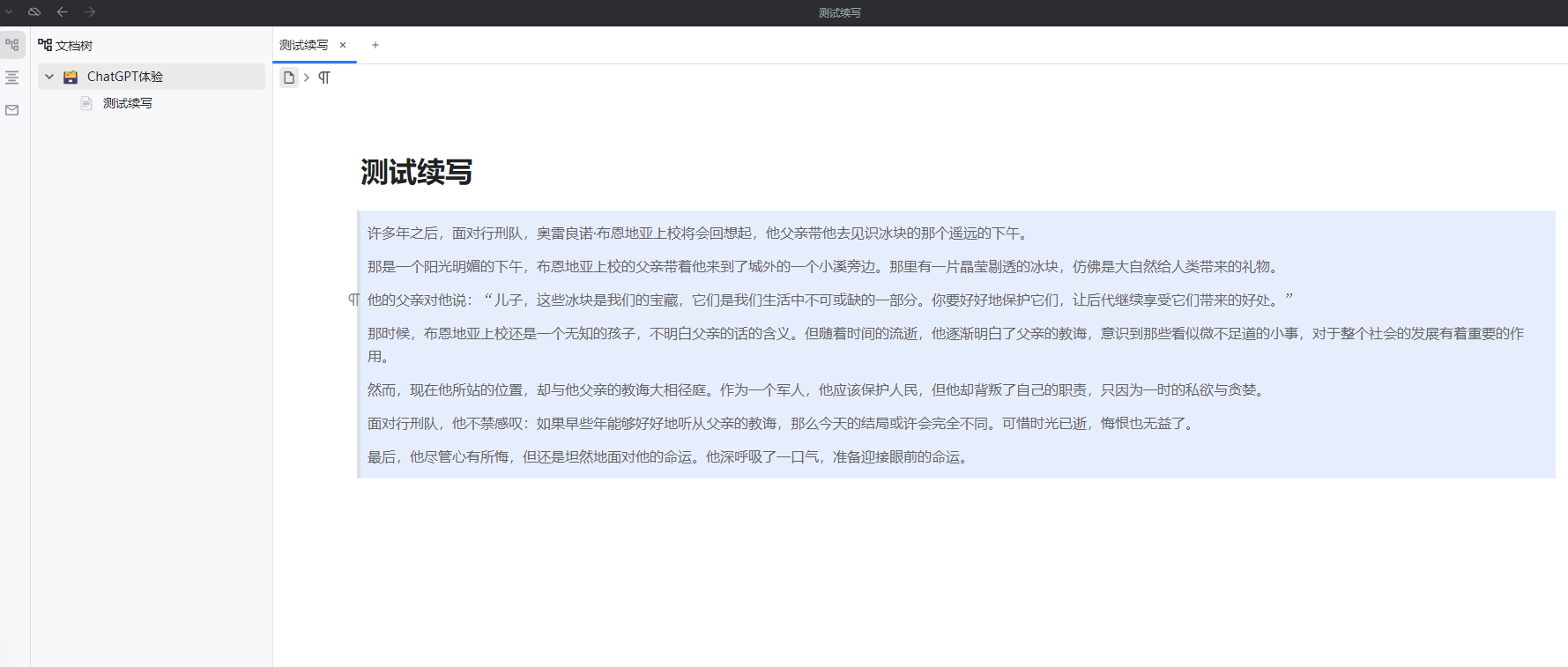The height and width of the screenshot is (667, 1568).
Task: Select the ChatGPT体验 notebook name
Action: [x=125, y=77]
